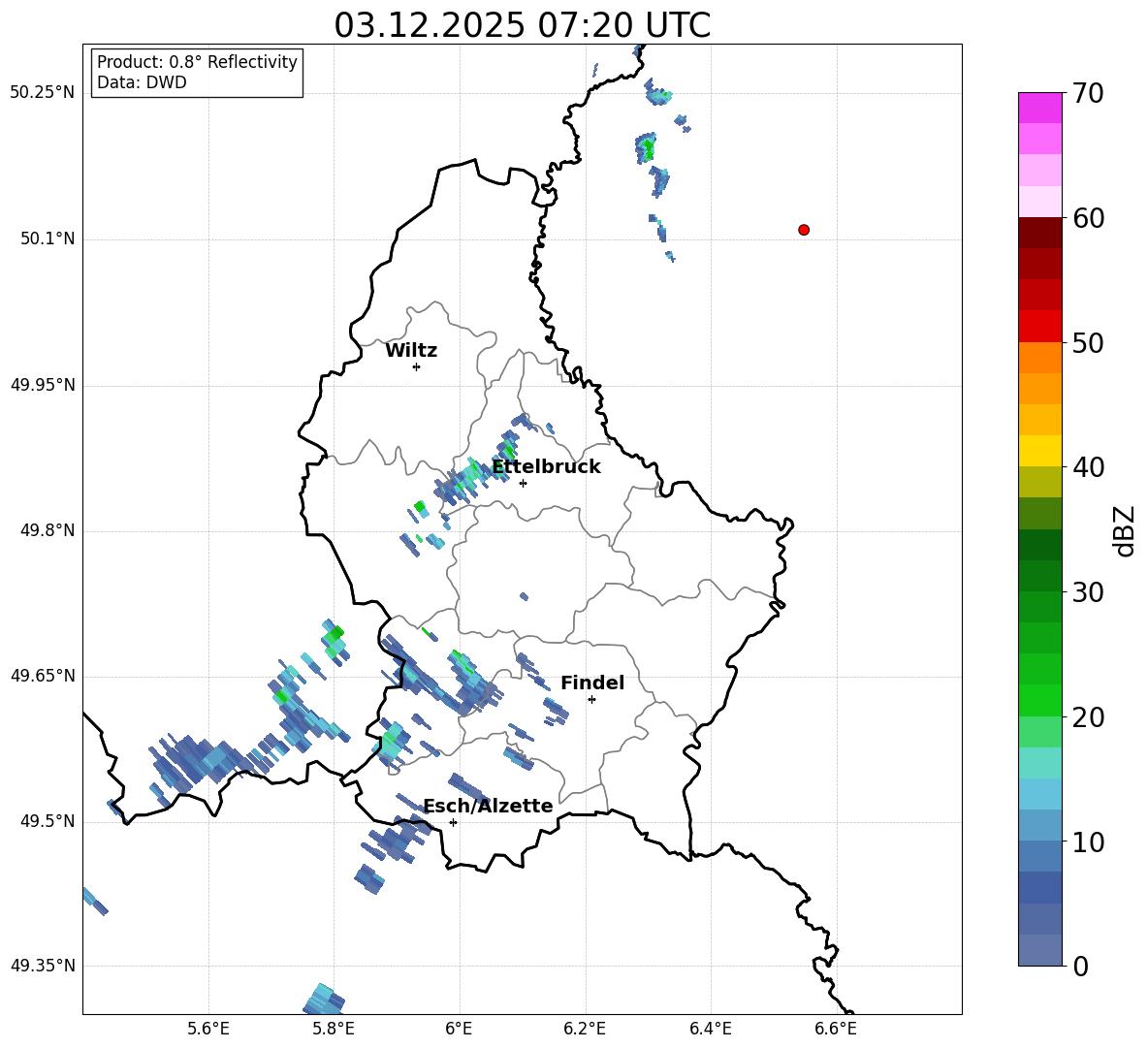
Task: Click the Findel city label
Action: (592, 683)
